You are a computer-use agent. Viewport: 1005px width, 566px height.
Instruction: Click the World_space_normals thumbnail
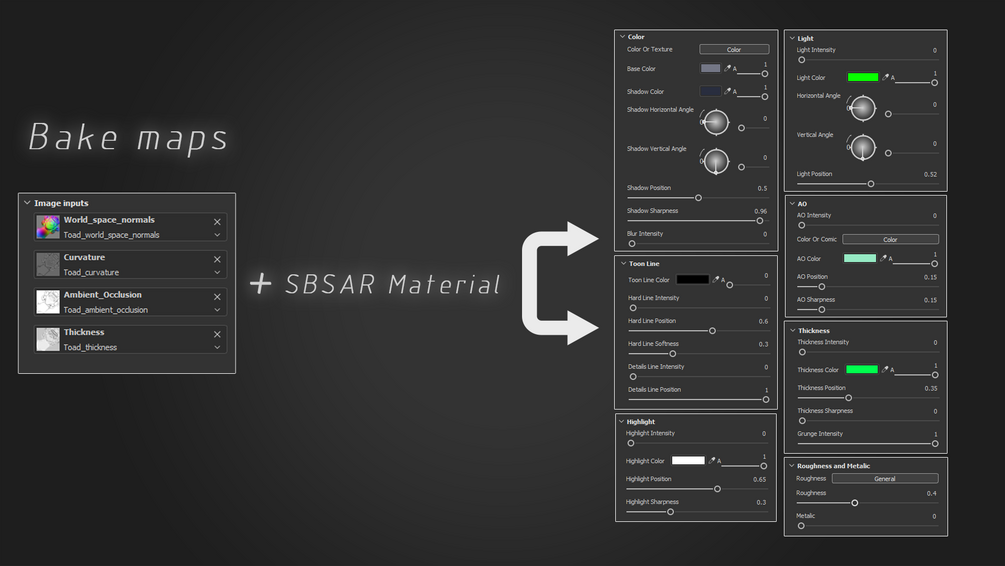click(48, 227)
